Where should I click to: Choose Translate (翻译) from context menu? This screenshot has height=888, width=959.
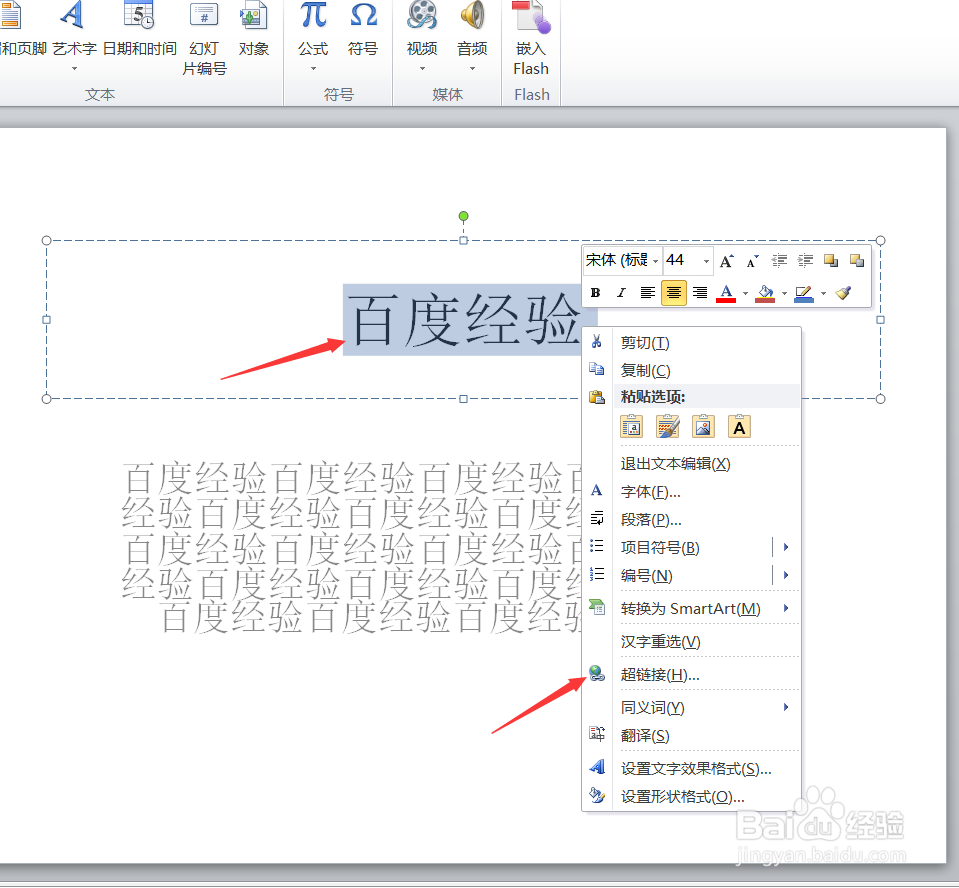click(691, 736)
